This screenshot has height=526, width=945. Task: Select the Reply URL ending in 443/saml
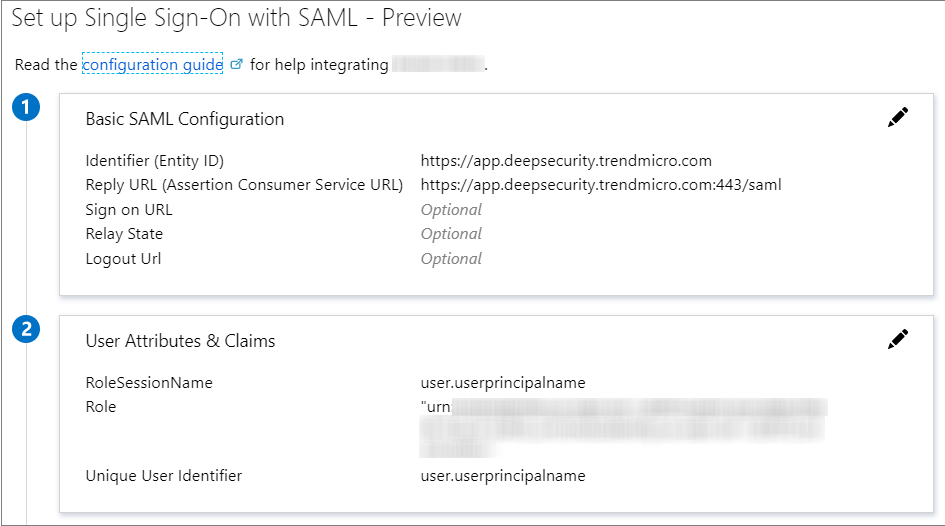[x=600, y=185]
